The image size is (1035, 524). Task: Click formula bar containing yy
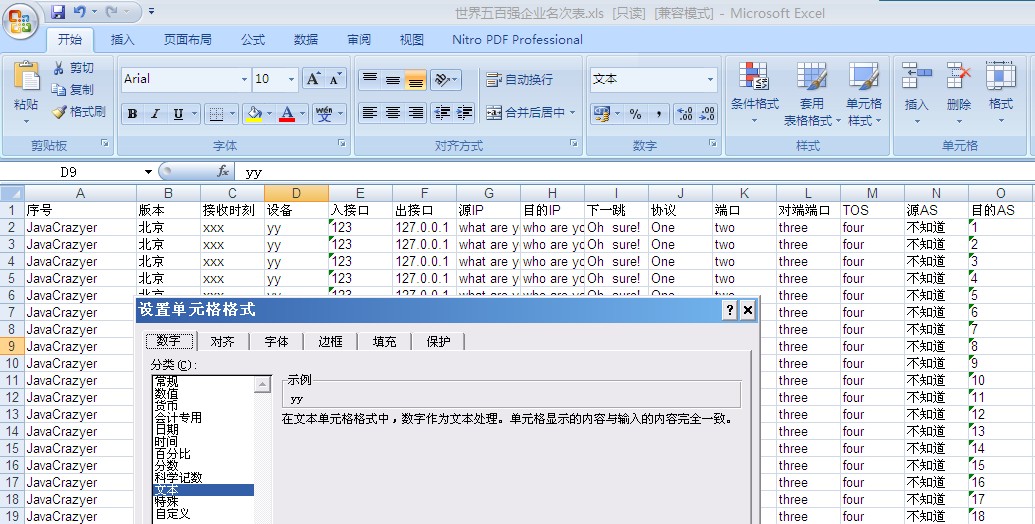pyautogui.click(x=634, y=172)
